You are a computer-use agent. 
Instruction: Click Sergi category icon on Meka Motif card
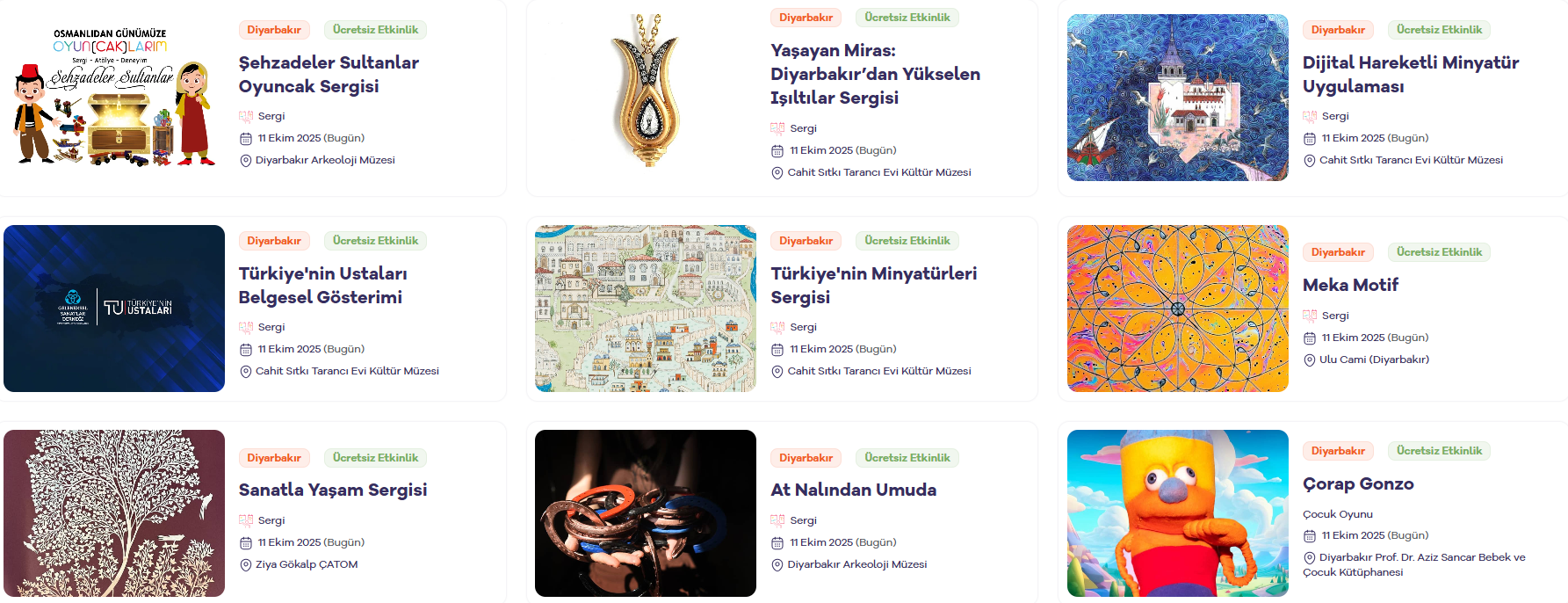pyautogui.click(x=1310, y=316)
